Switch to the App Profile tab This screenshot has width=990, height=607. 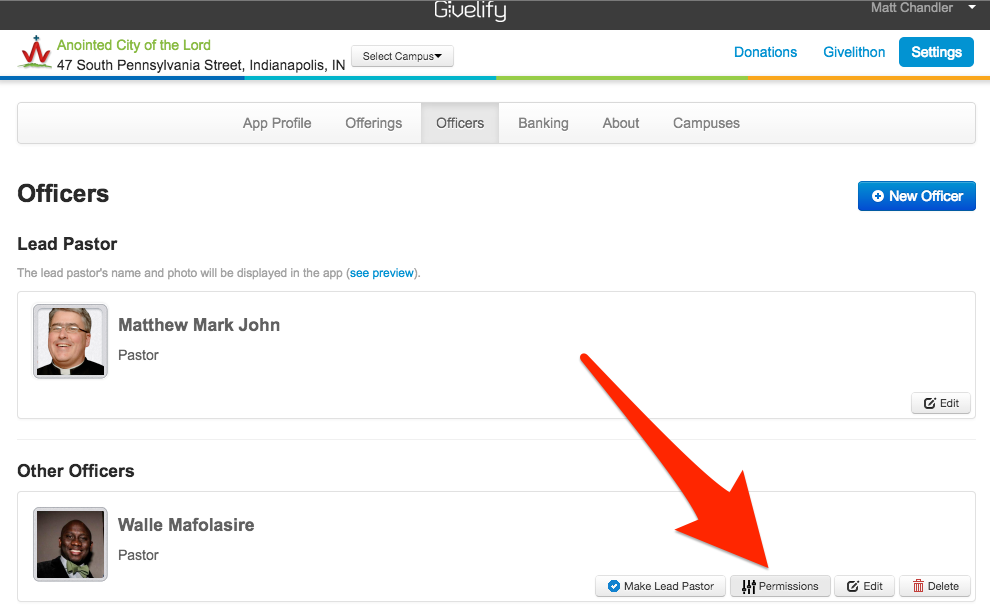(277, 123)
